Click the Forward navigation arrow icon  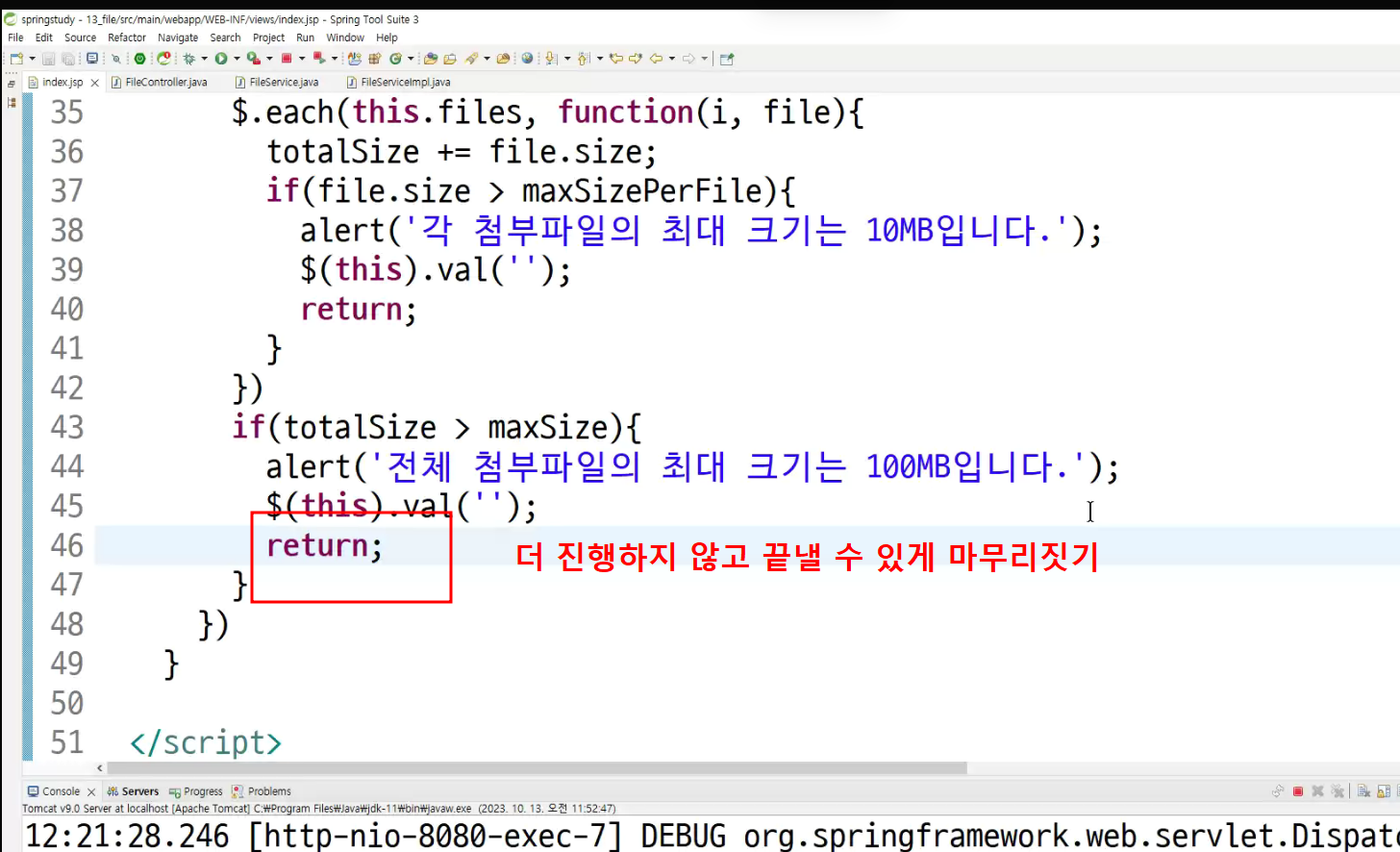(x=688, y=59)
